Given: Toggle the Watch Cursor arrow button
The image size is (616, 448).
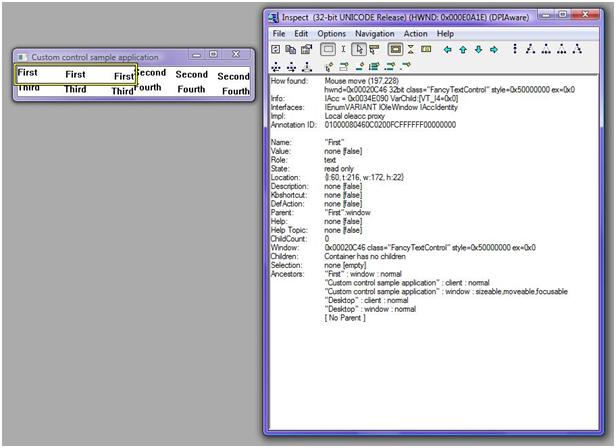Looking at the screenshot, I should tap(359, 49).
